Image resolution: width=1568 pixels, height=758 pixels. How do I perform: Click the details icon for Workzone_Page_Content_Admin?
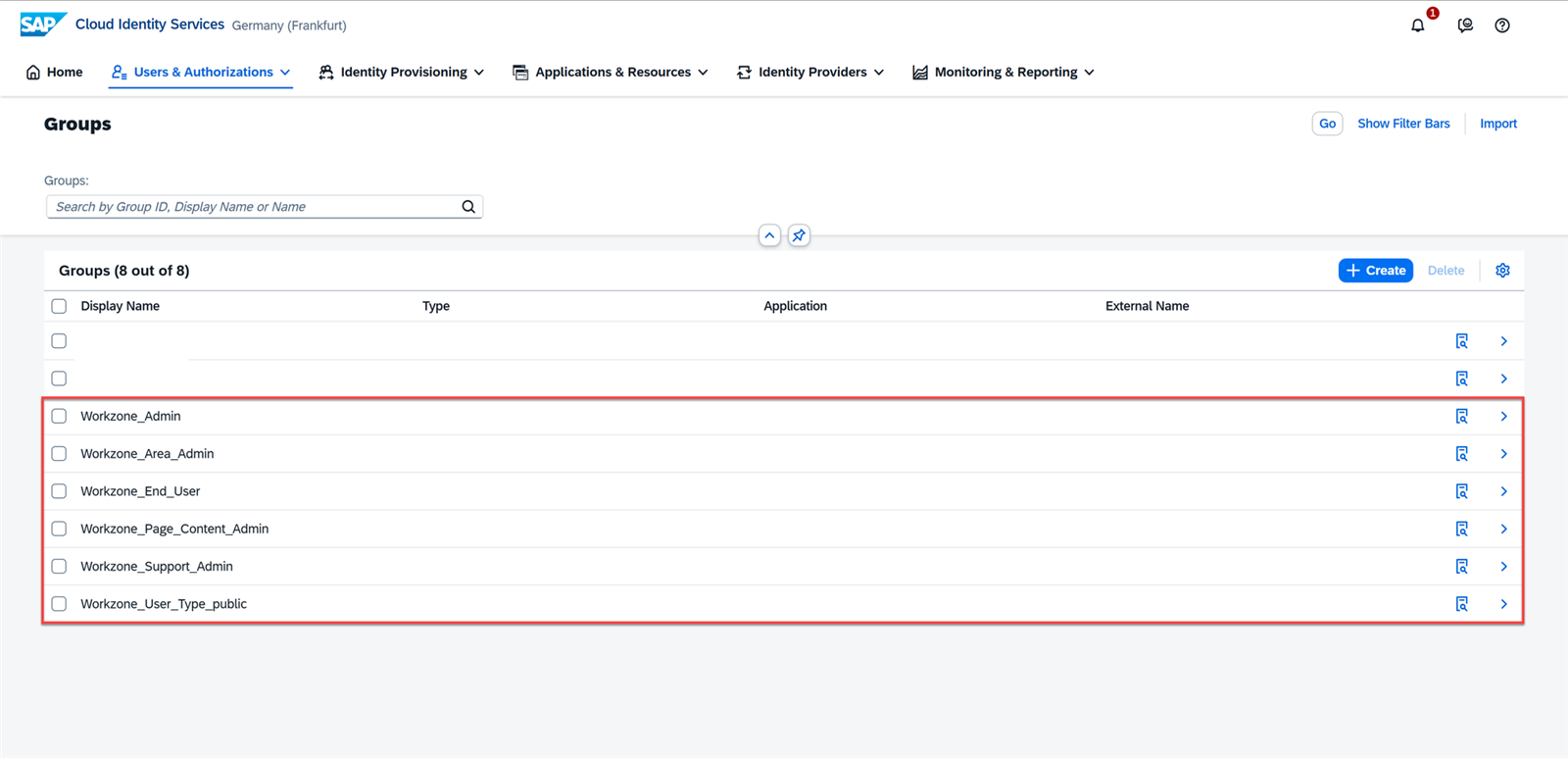point(1461,530)
